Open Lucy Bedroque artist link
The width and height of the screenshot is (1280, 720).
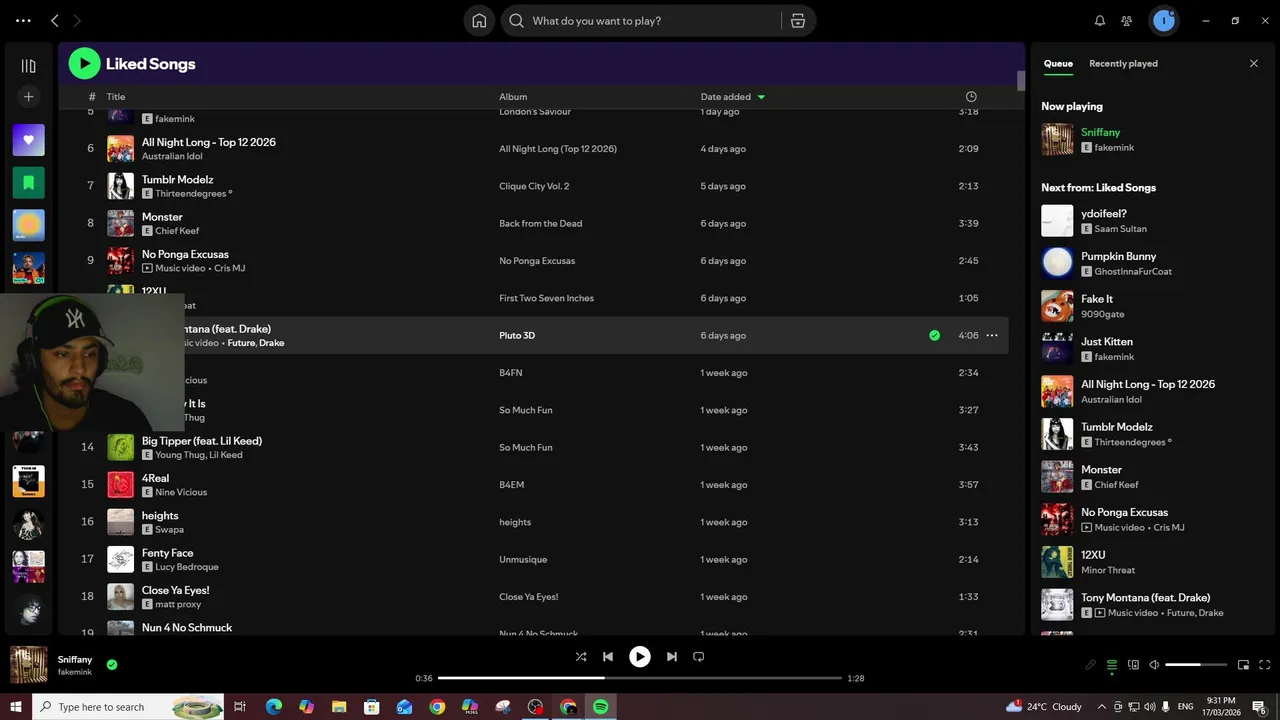(187, 567)
